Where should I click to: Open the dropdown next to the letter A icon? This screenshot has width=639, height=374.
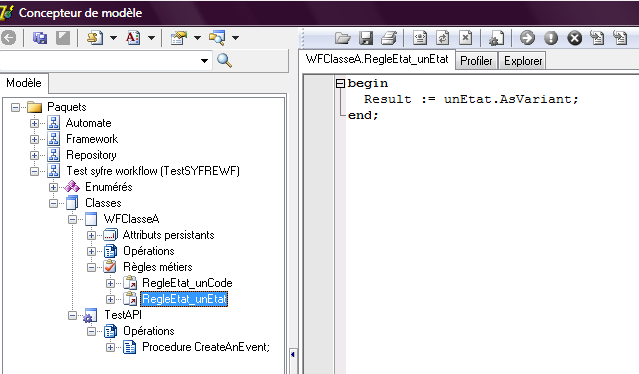coord(151,38)
